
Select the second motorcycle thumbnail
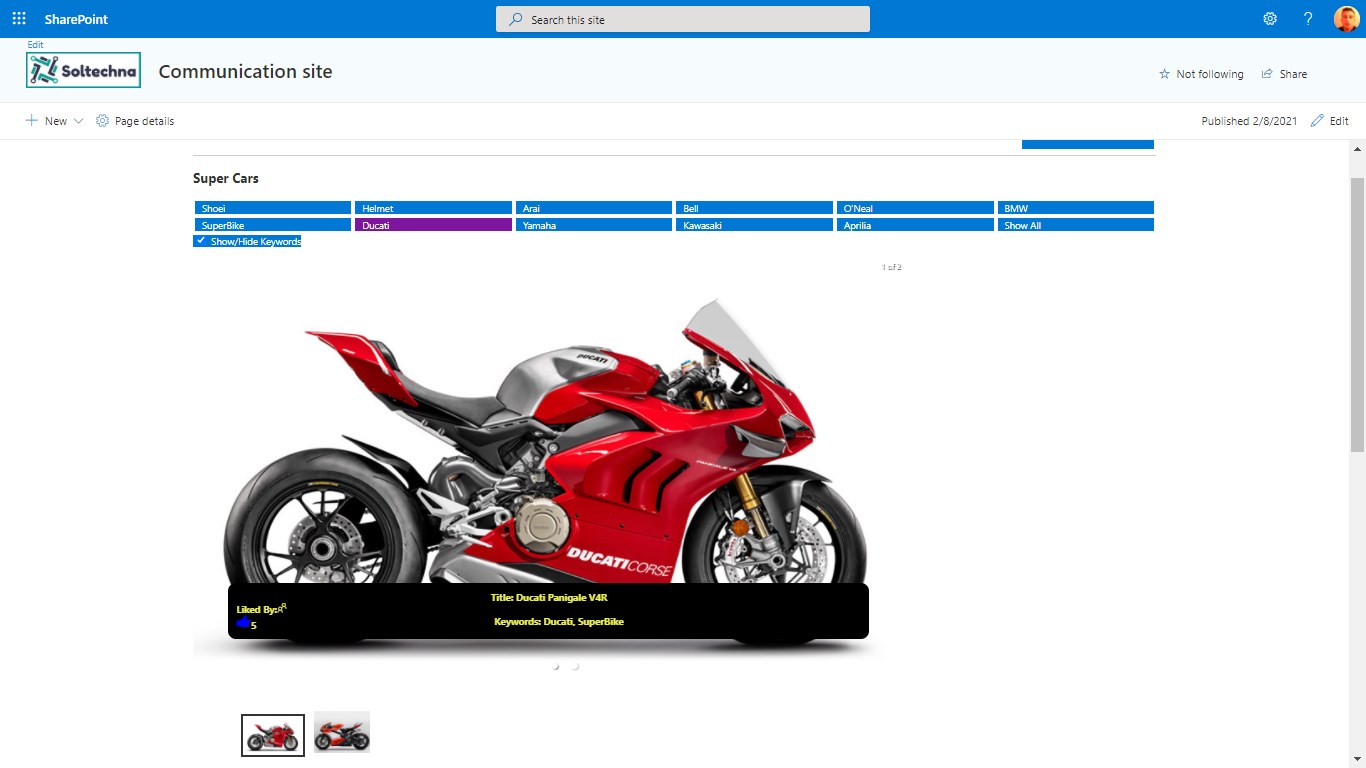(x=342, y=731)
